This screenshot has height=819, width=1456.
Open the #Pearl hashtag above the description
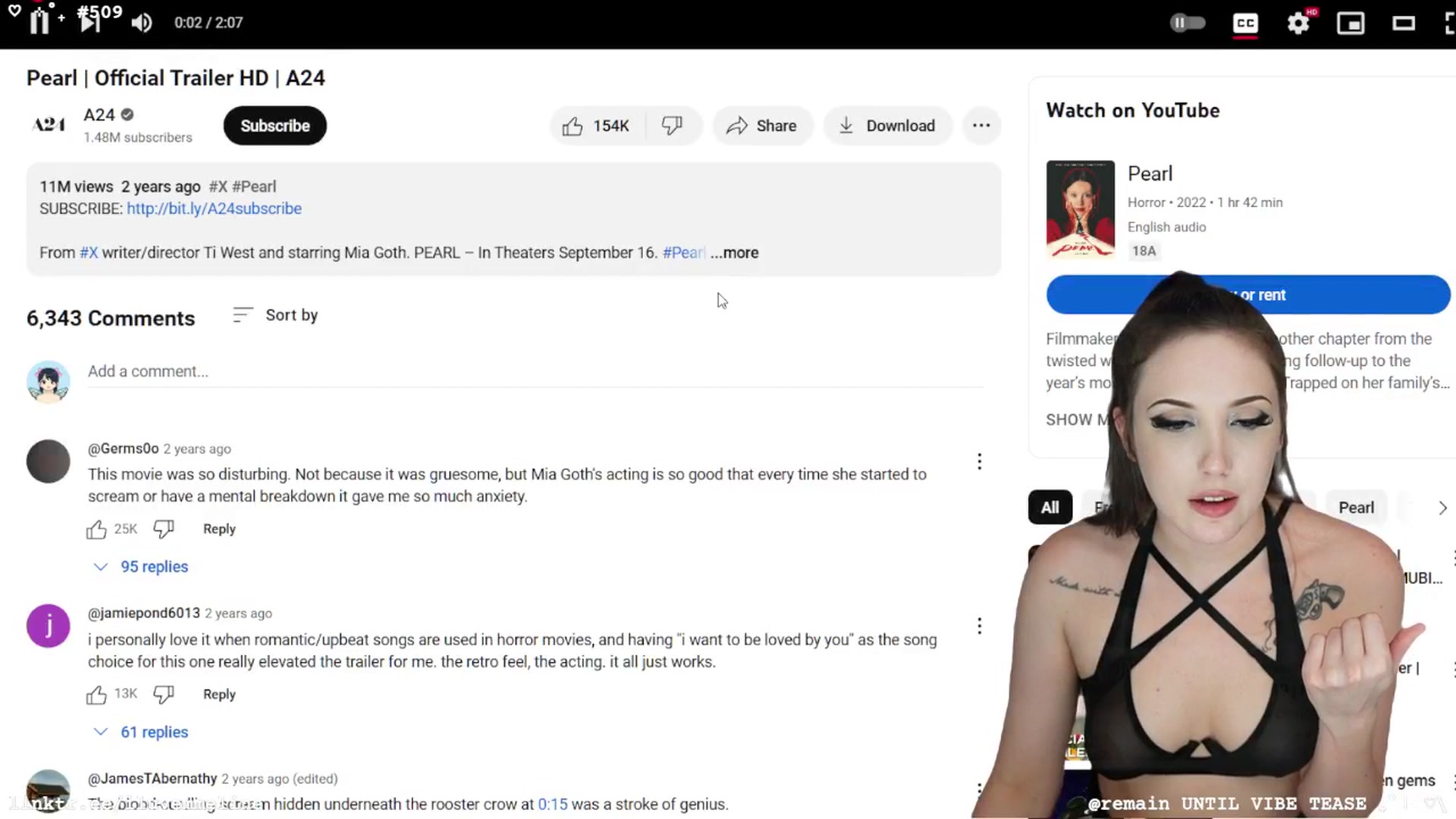pos(254,187)
